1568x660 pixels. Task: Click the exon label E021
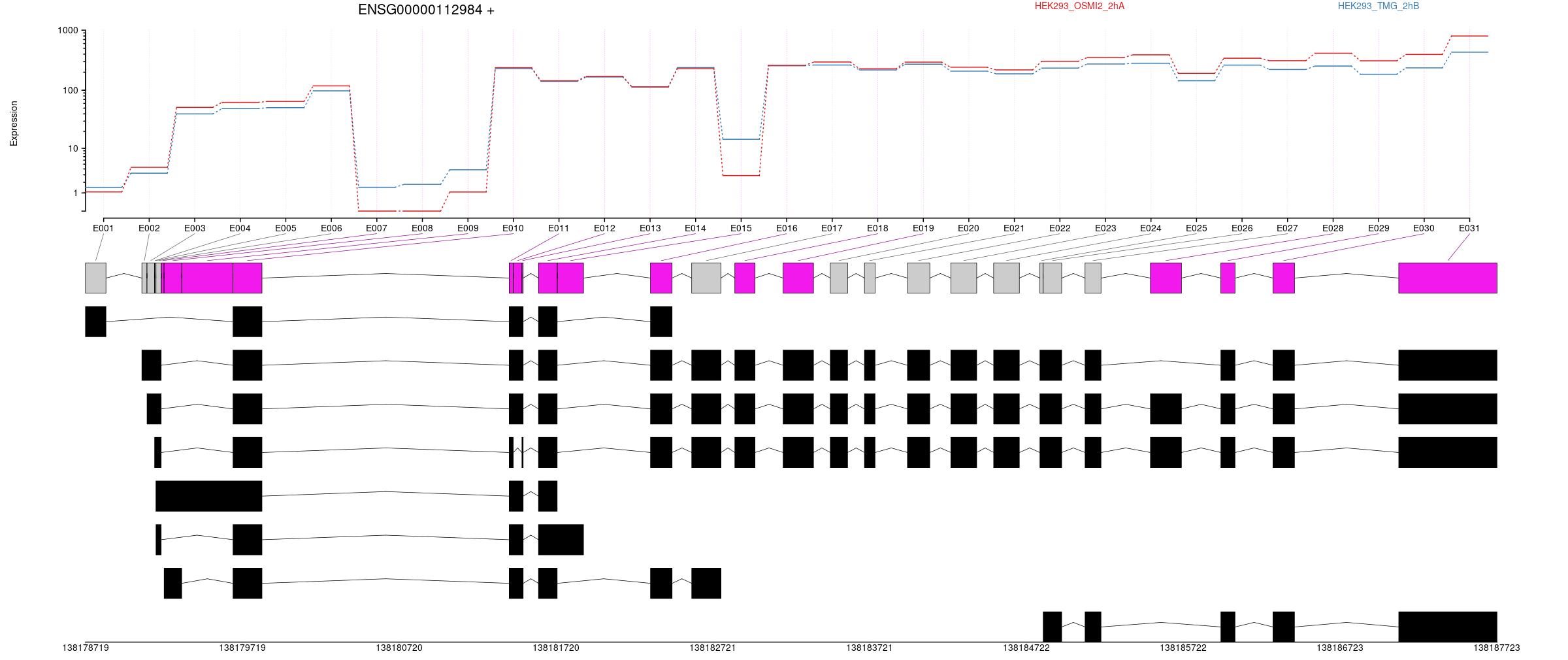pyautogui.click(x=1014, y=228)
